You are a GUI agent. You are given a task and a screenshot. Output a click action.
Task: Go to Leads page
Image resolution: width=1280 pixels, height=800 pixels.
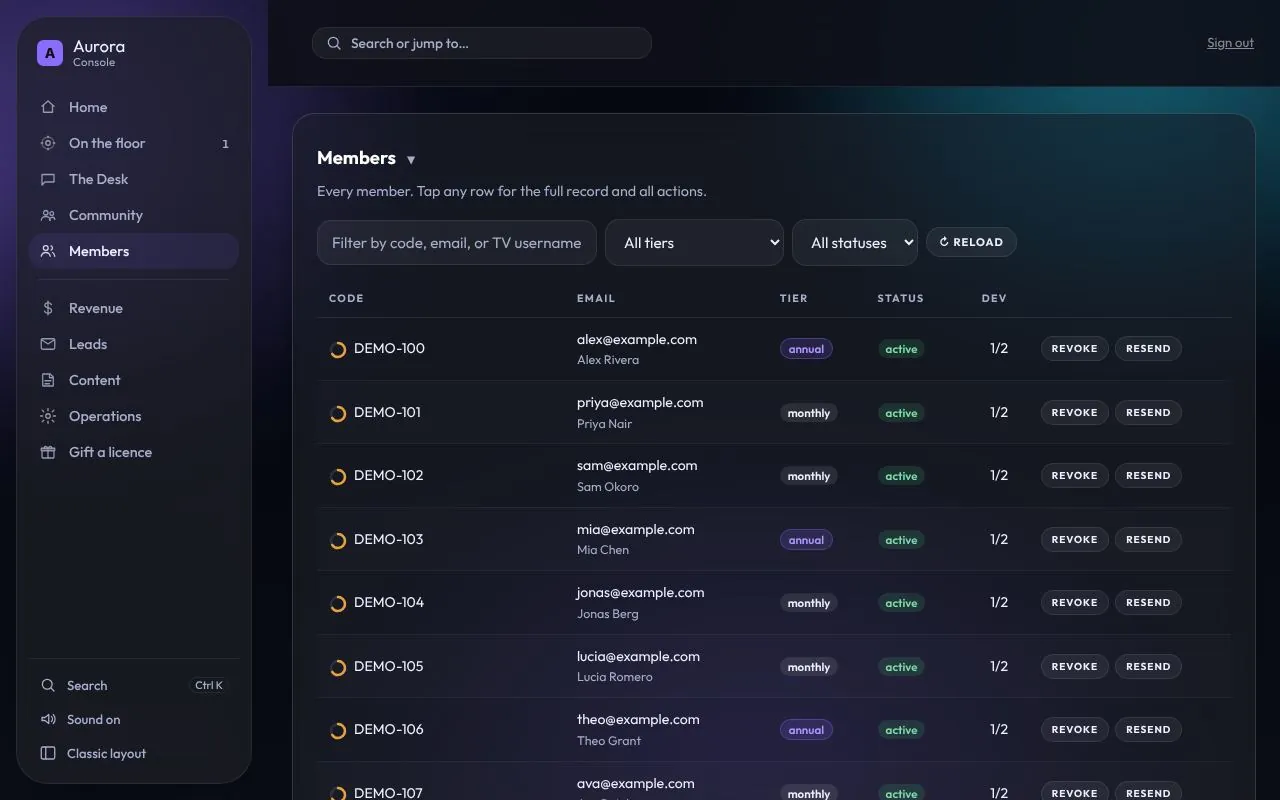point(134,344)
